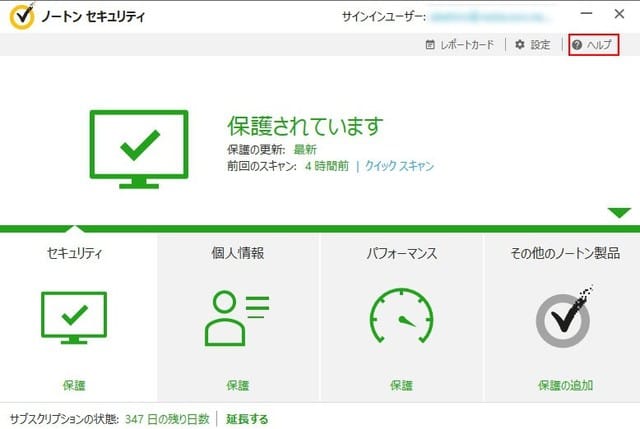Click the settings gear icon

pos(520,45)
